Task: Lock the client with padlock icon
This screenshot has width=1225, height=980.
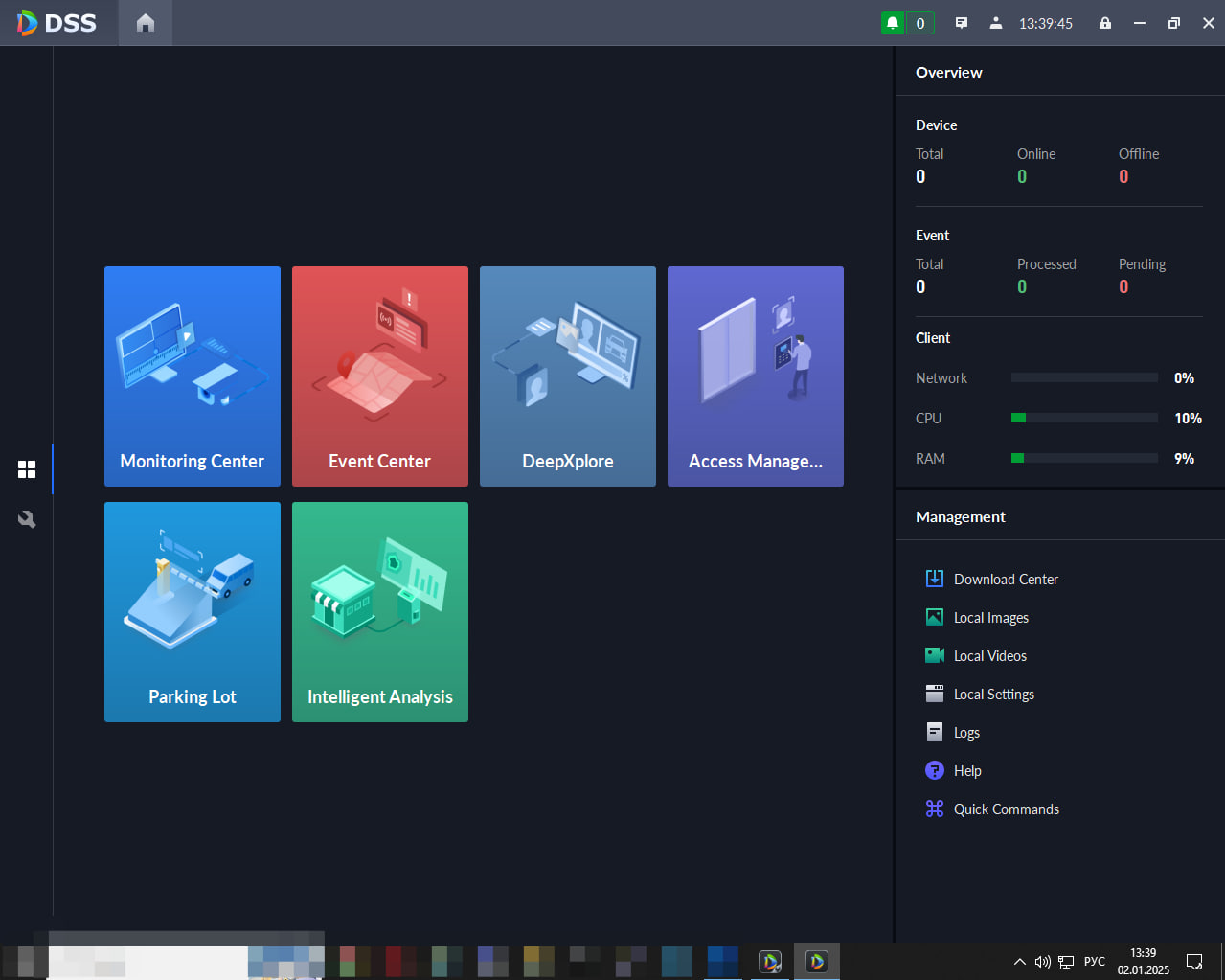Action: coord(1105,23)
